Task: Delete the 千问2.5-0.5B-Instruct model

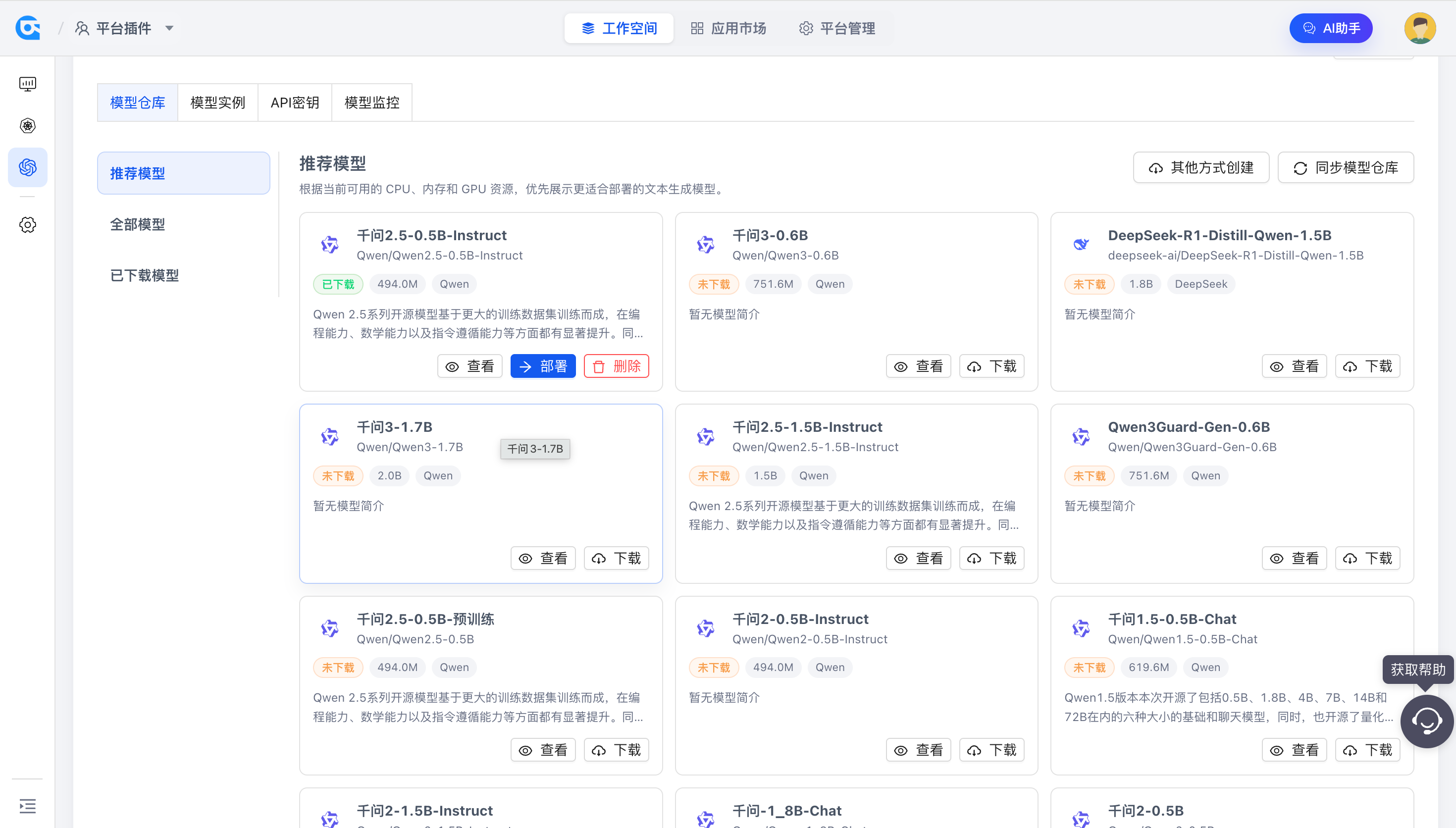Action: click(x=616, y=365)
